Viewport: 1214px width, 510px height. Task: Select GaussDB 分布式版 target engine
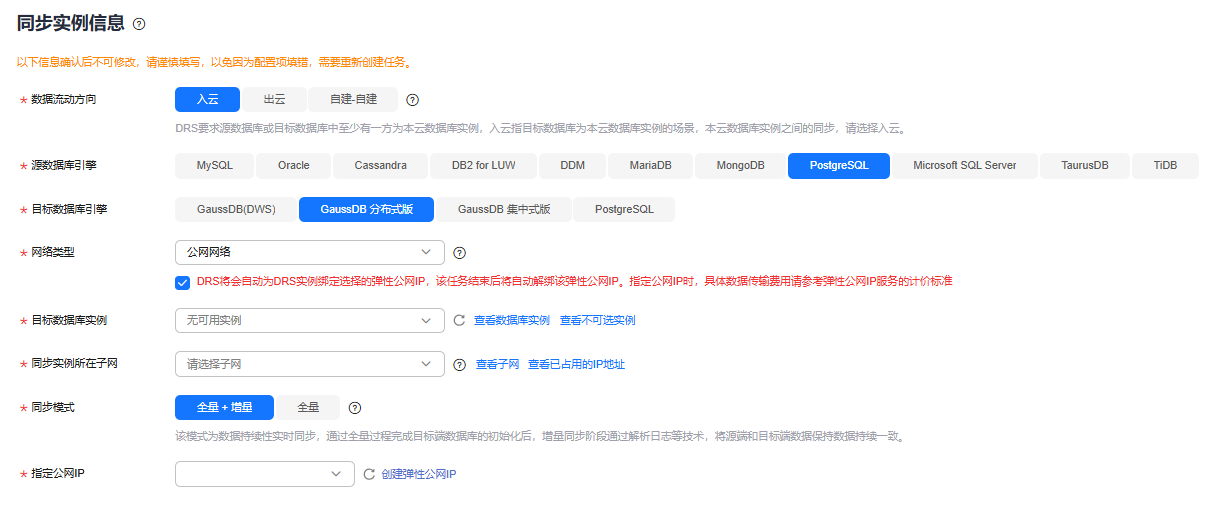(366, 209)
